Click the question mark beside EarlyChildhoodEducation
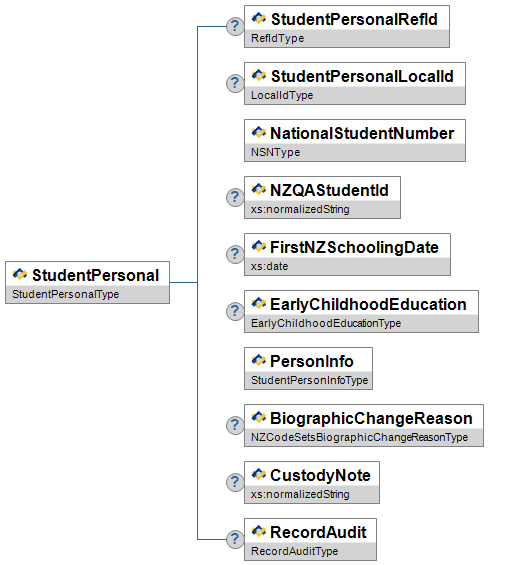 (235, 311)
